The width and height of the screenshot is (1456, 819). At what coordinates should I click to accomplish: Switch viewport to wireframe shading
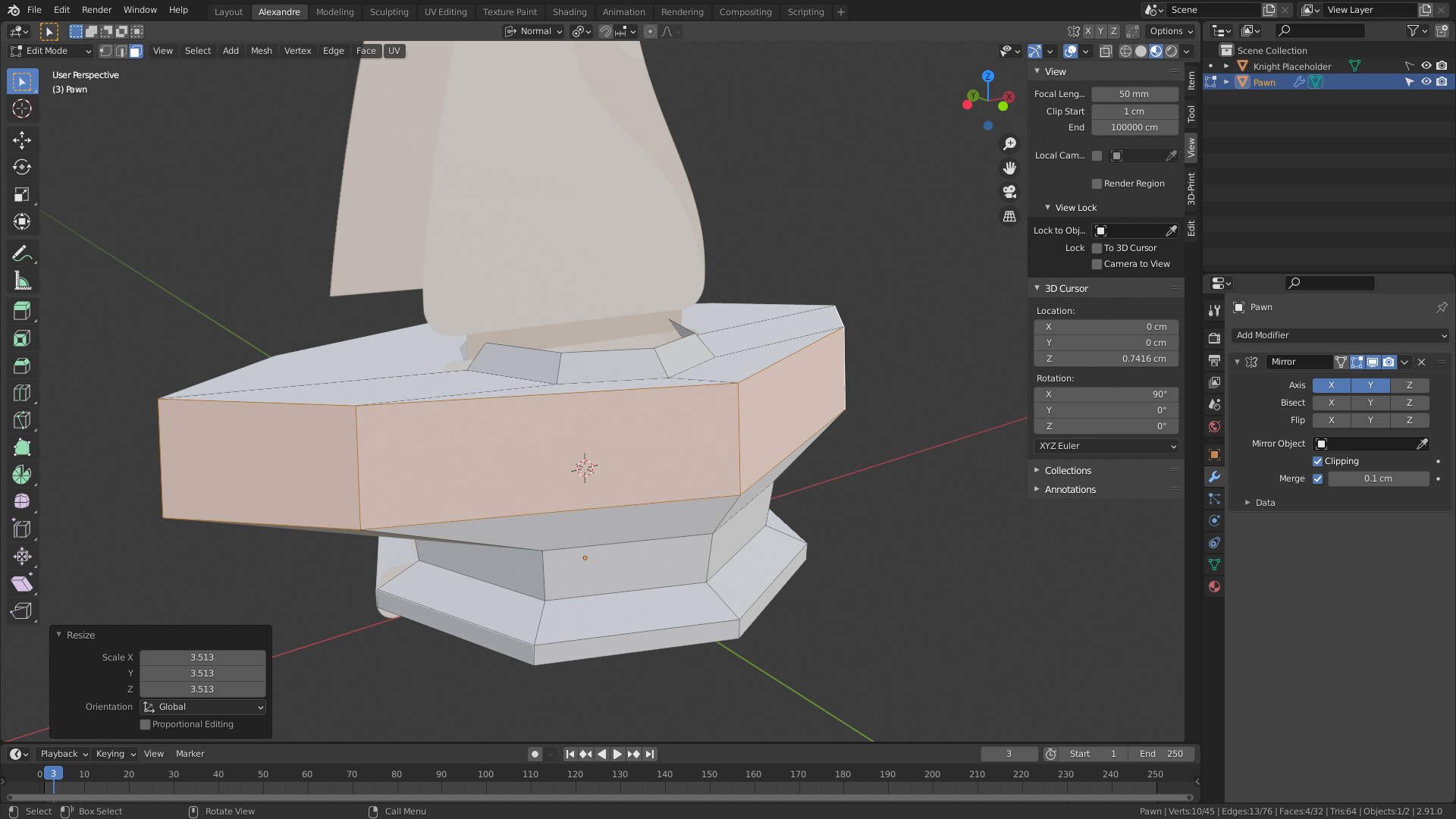click(1125, 51)
